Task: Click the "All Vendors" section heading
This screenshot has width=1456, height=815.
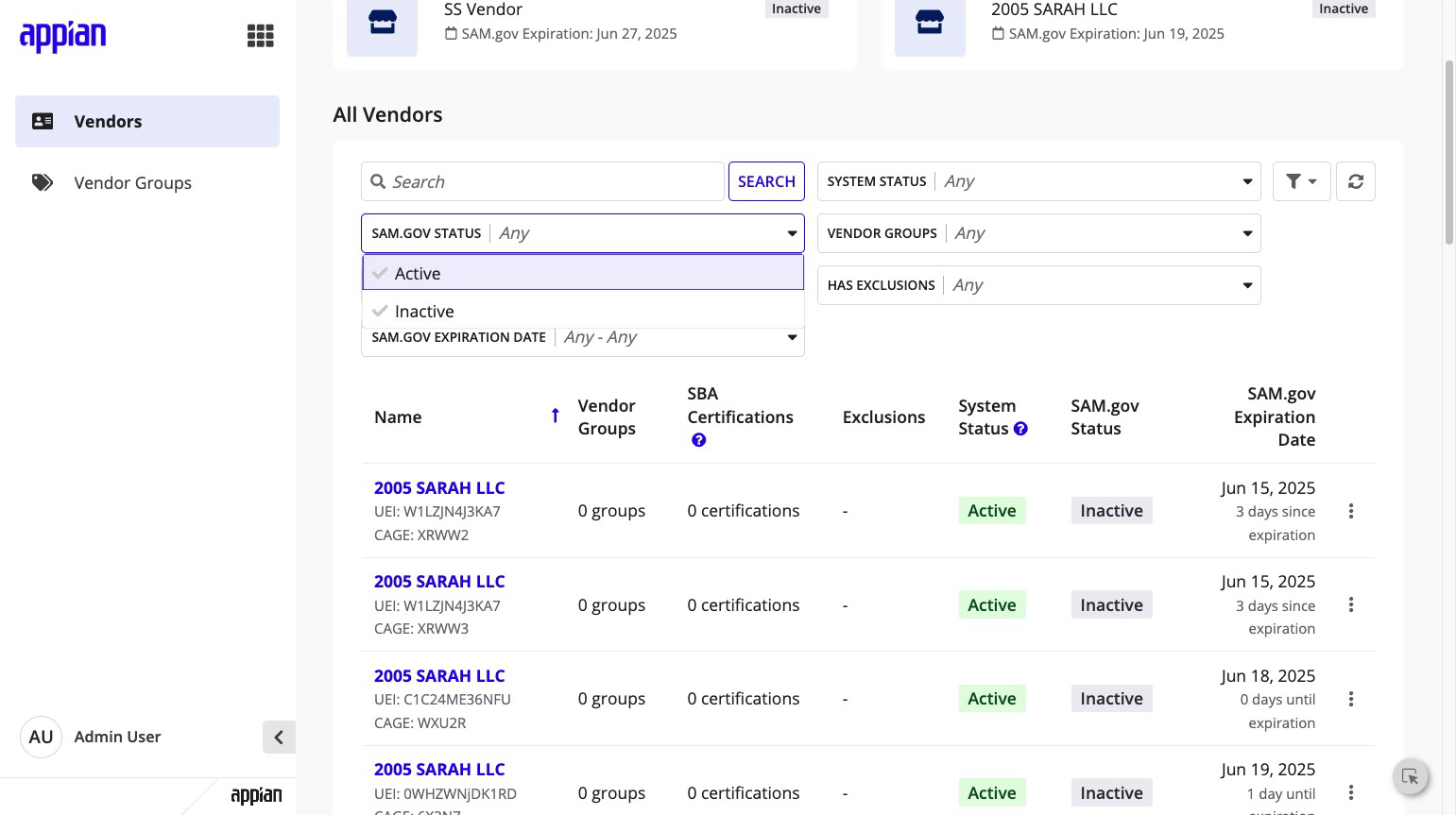Action: coord(387,114)
